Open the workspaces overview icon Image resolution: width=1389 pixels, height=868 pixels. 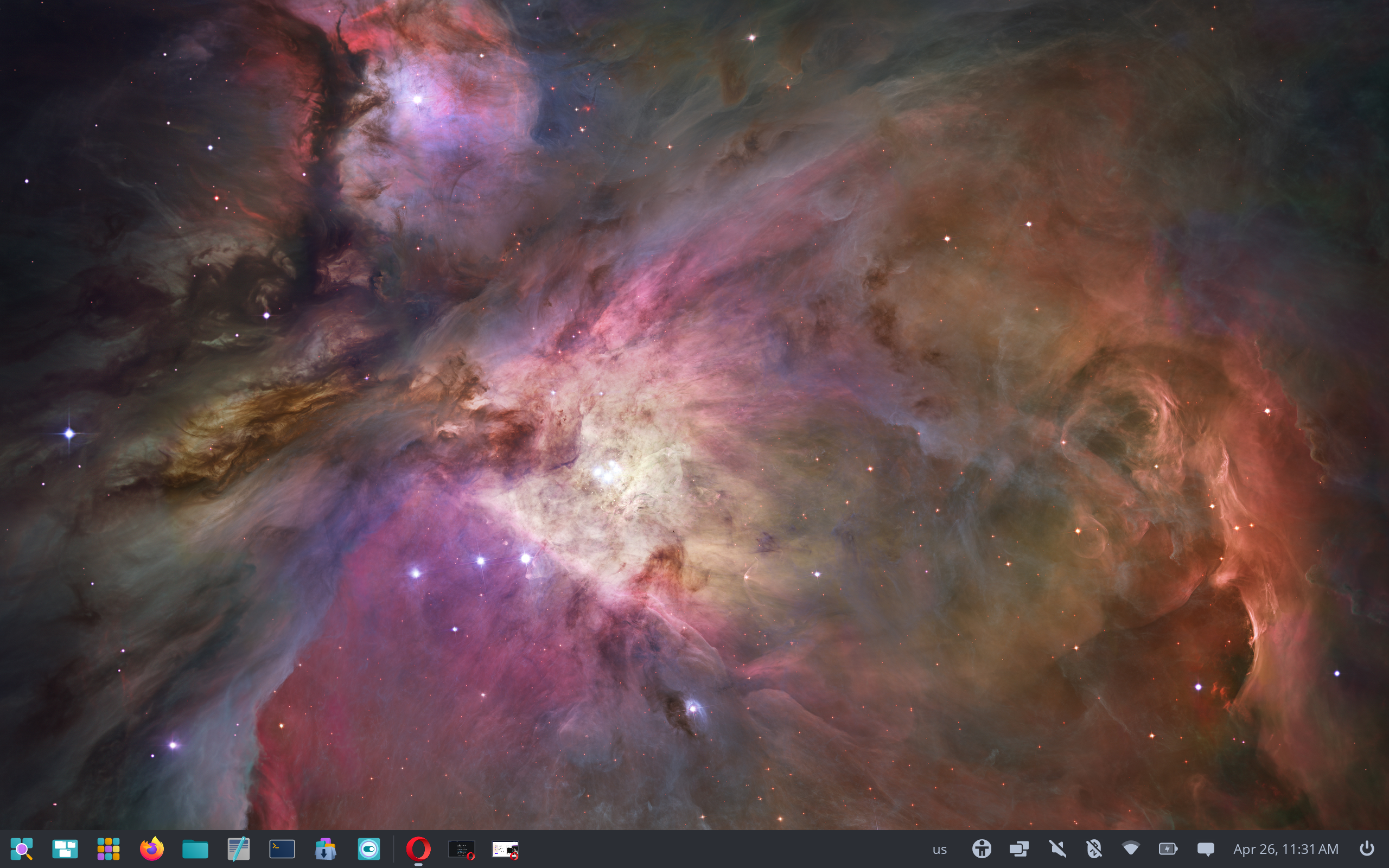coord(65,848)
